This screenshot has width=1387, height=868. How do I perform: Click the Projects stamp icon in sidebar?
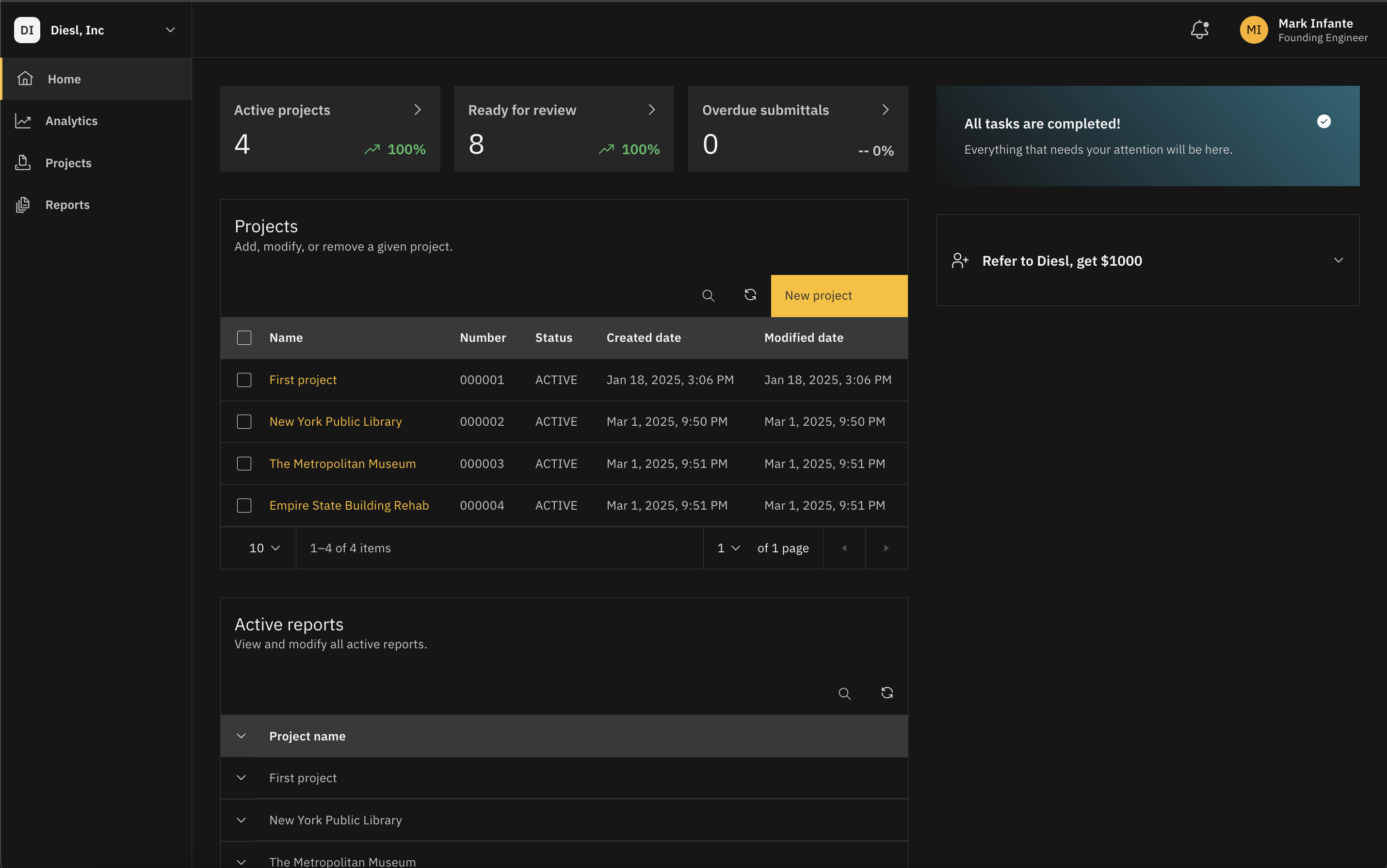[x=23, y=163]
